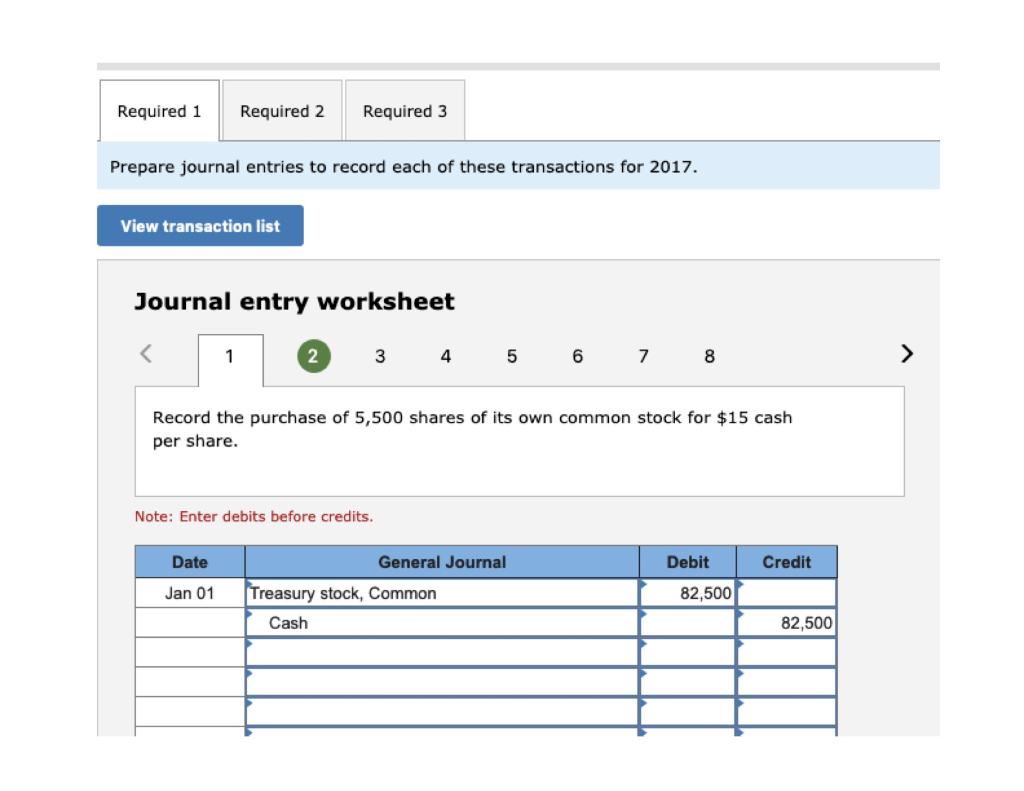Screen dimensions: 1024x791
Task: Open journal entry page 3
Action: point(380,356)
